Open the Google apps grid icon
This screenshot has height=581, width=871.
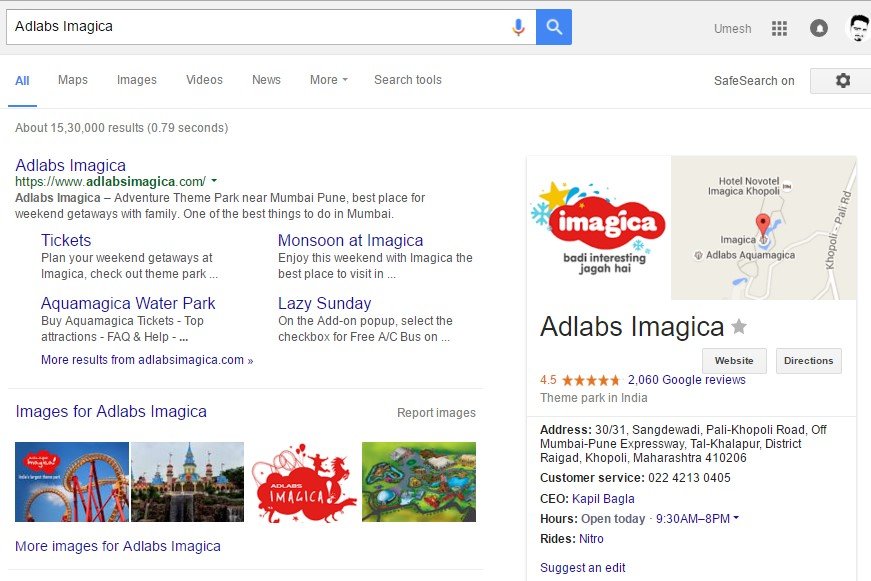pos(779,28)
